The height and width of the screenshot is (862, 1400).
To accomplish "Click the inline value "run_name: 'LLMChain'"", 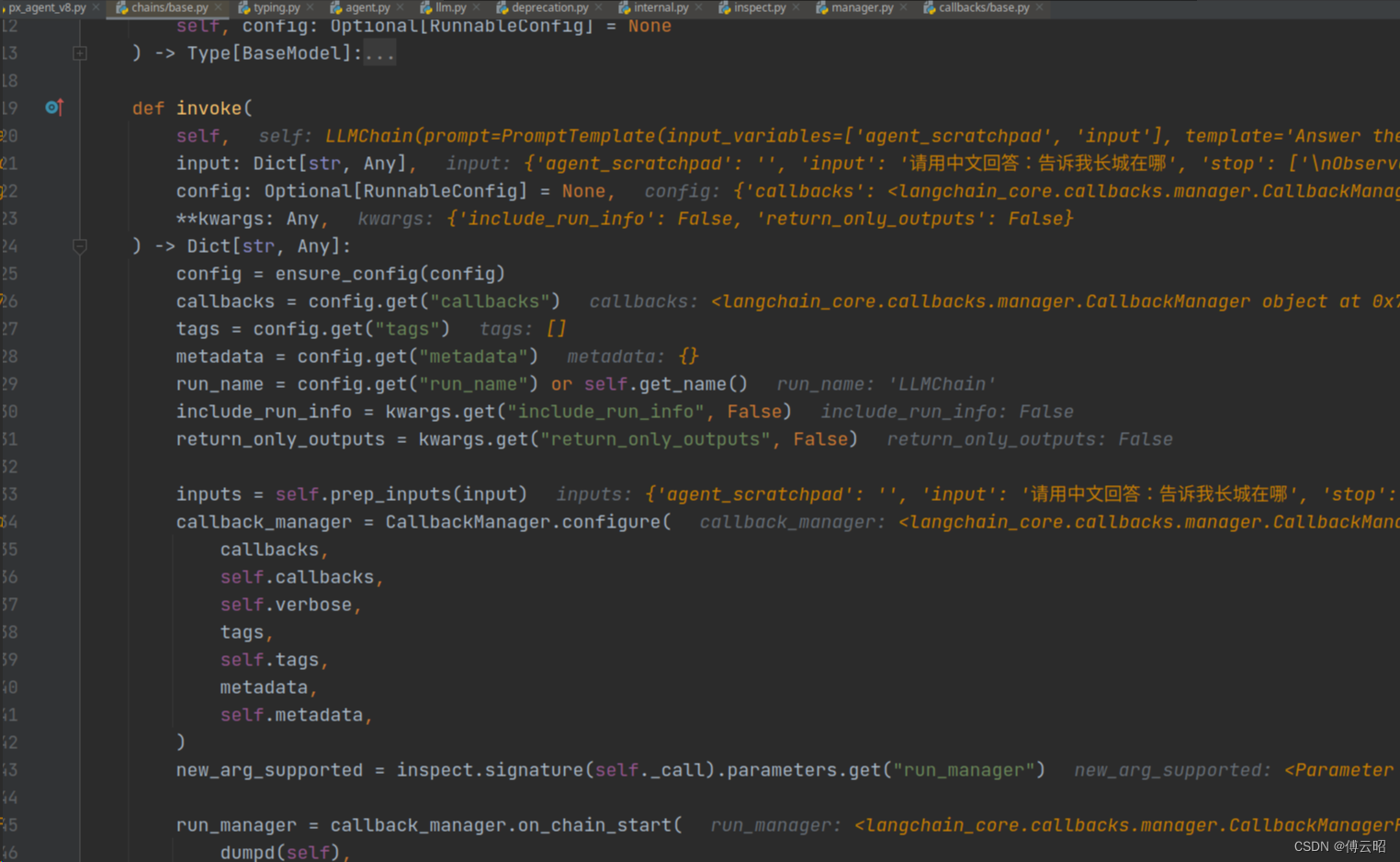I will click(x=886, y=384).
